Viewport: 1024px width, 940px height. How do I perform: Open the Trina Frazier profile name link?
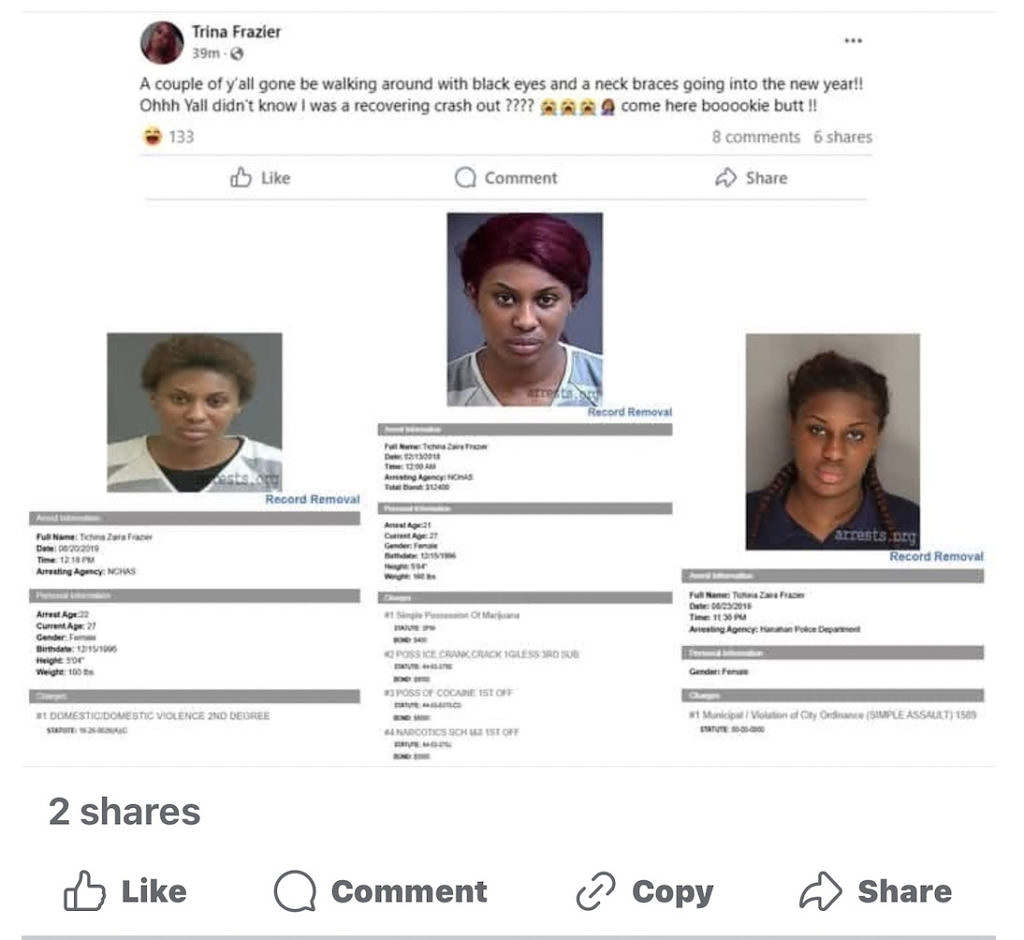tap(236, 31)
